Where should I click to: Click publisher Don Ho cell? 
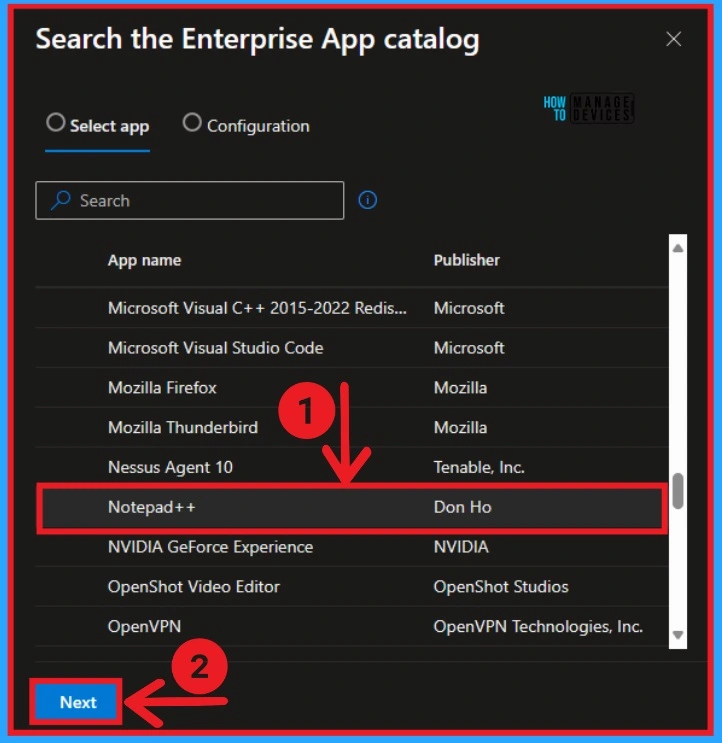click(x=463, y=507)
